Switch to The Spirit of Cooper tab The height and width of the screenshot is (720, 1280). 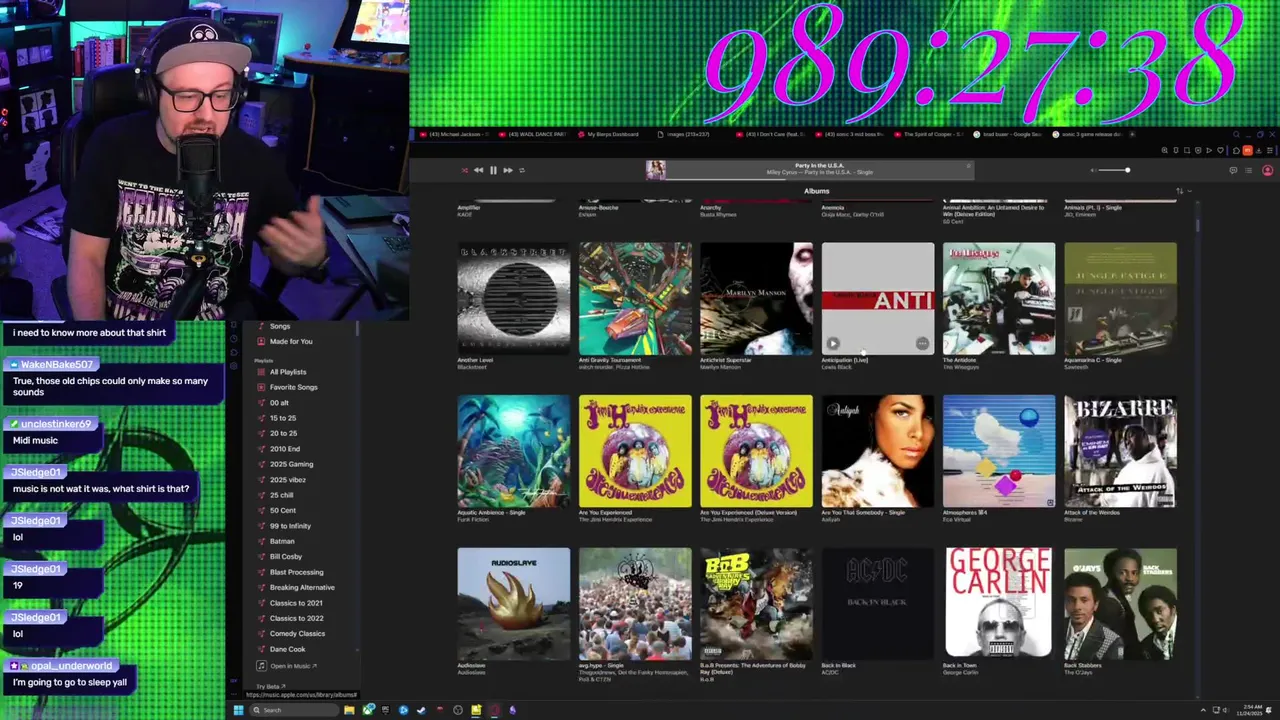pyautogui.click(x=931, y=134)
